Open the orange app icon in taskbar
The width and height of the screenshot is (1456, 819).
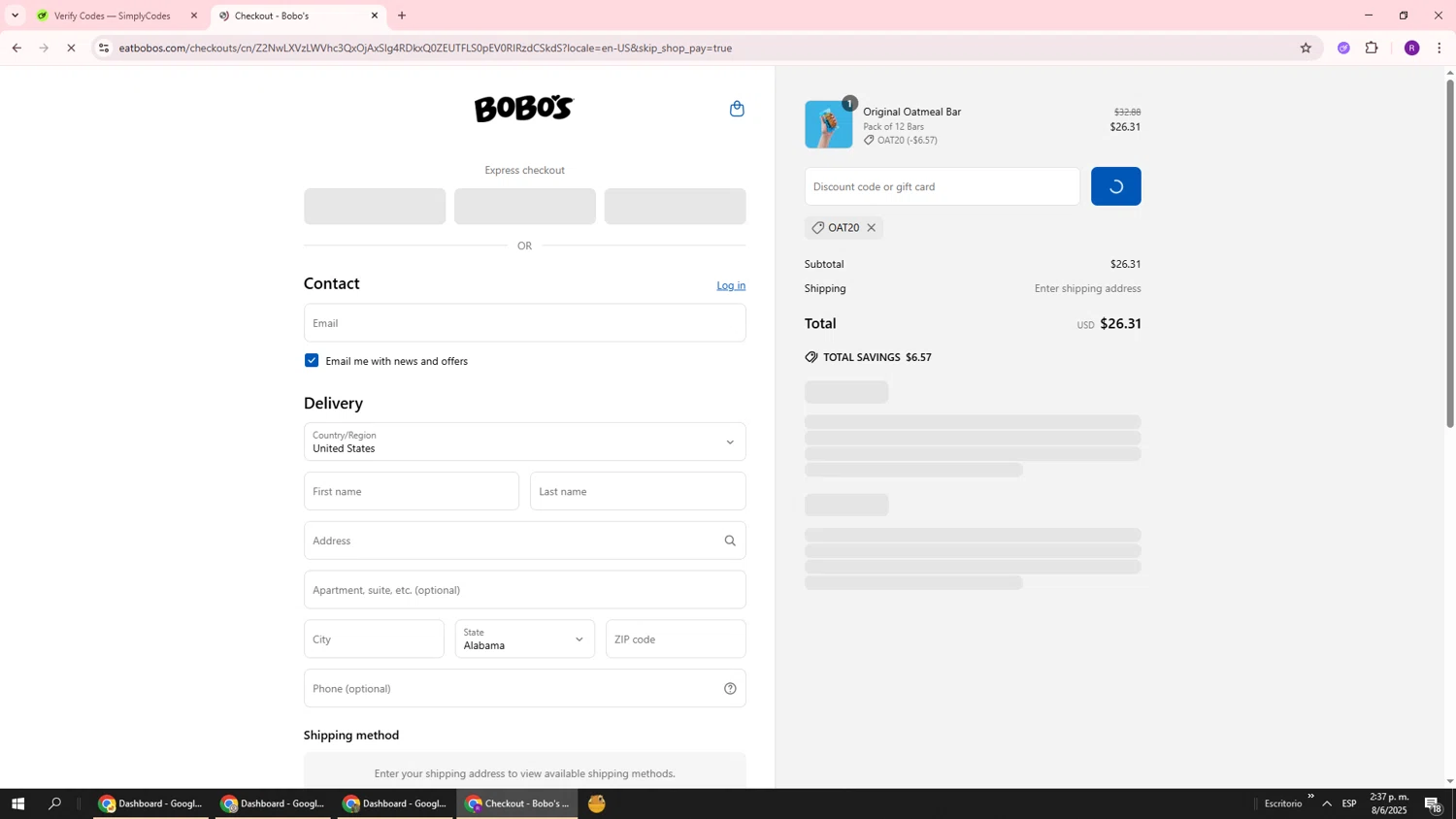[x=597, y=803]
